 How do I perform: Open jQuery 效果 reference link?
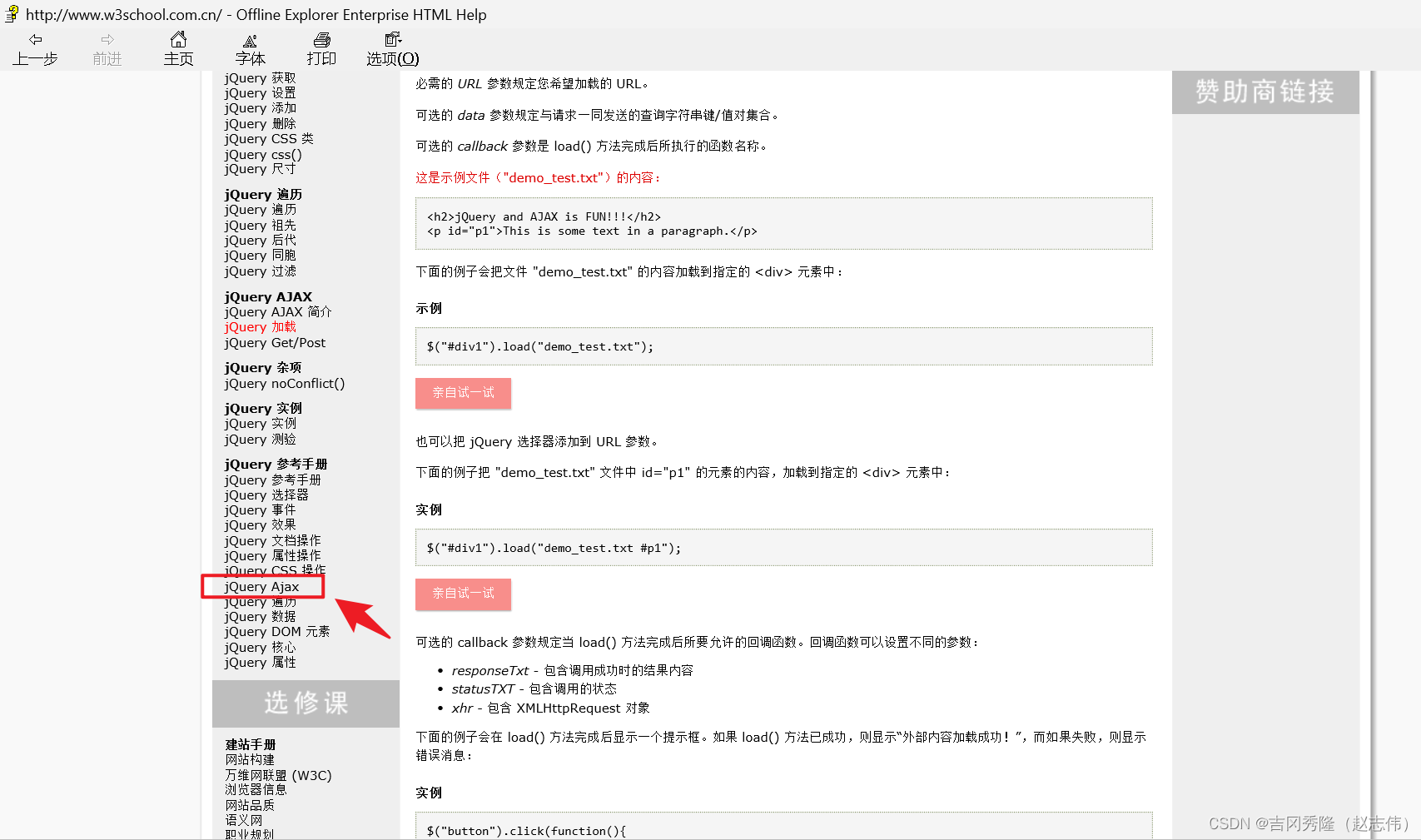click(260, 525)
